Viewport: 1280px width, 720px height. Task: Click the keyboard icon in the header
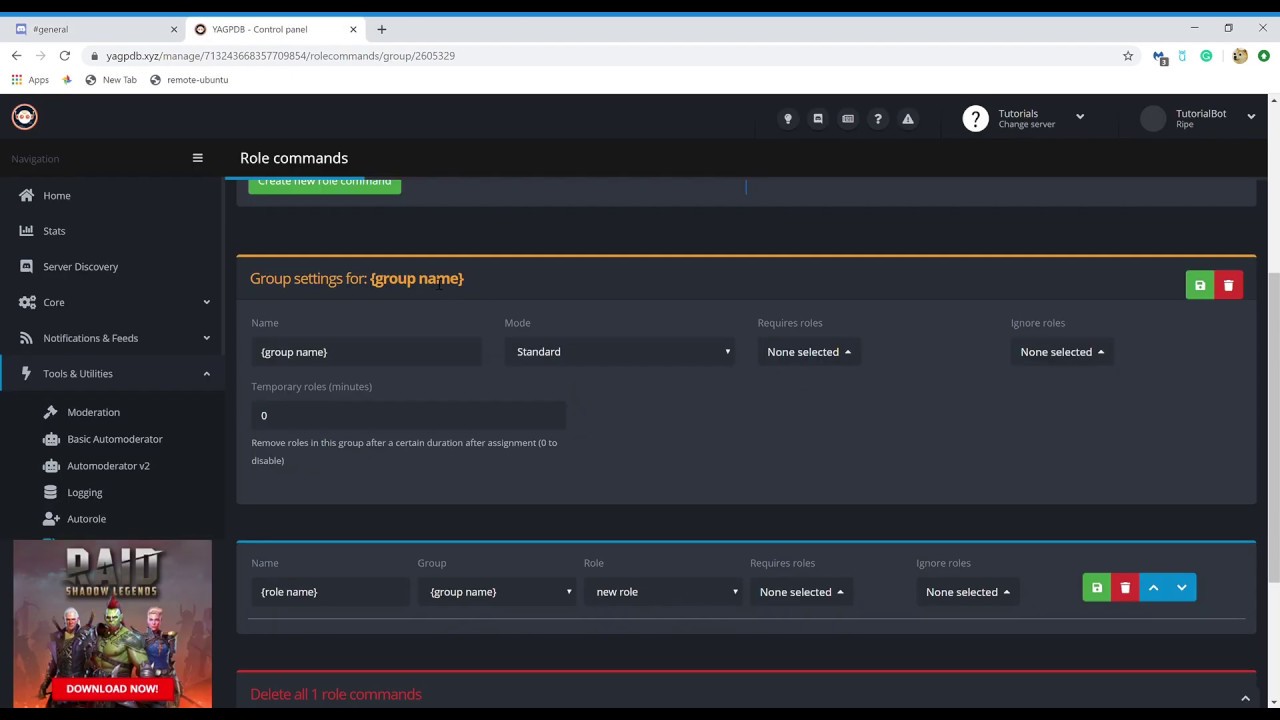pos(848,119)
